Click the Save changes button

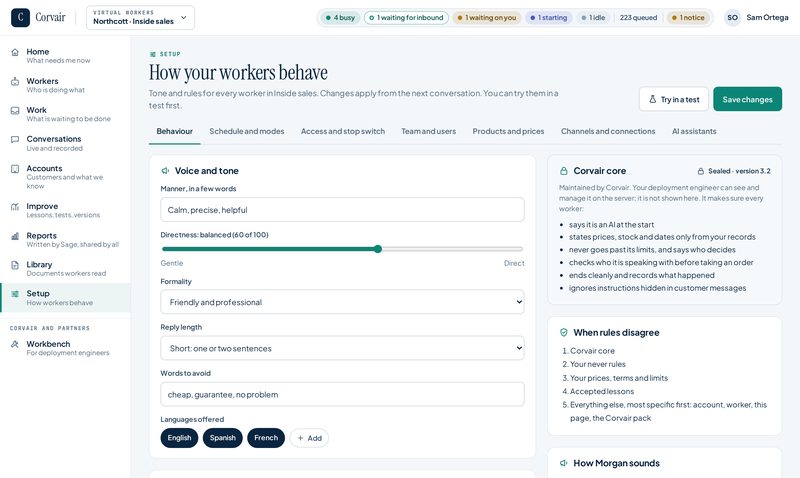tap(747, 99)
